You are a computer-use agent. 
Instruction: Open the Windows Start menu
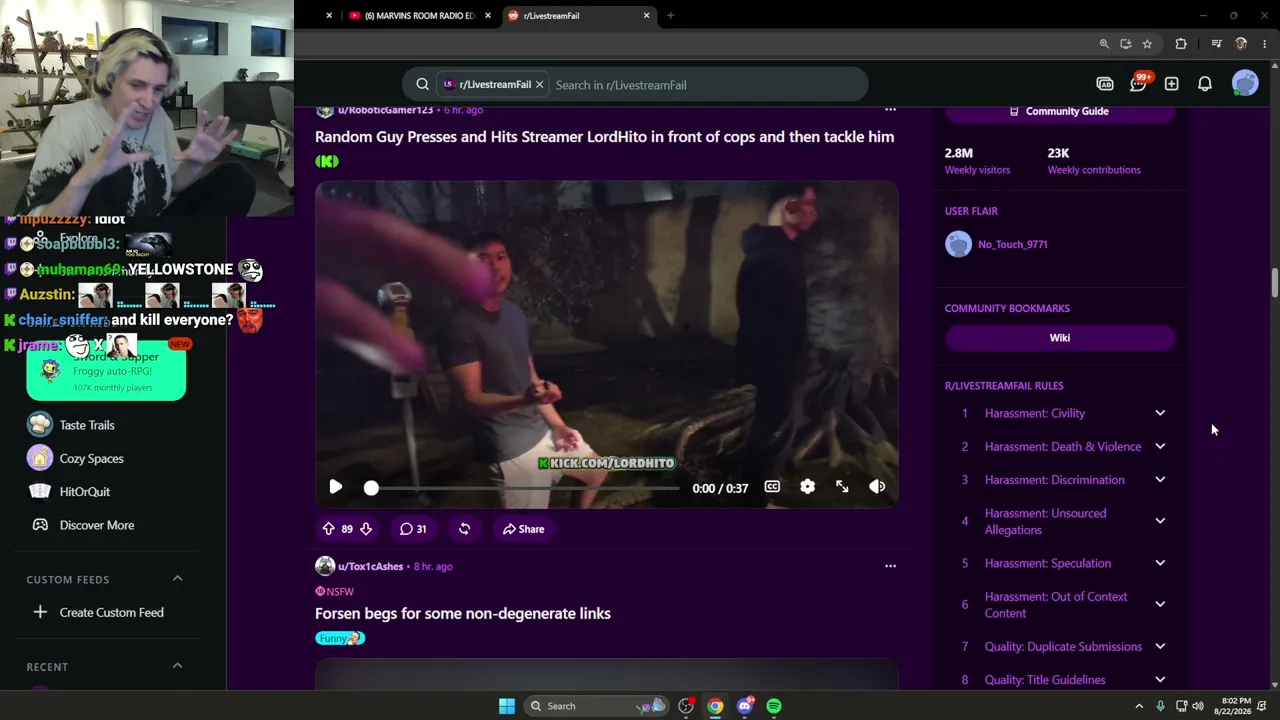(507, 706)
